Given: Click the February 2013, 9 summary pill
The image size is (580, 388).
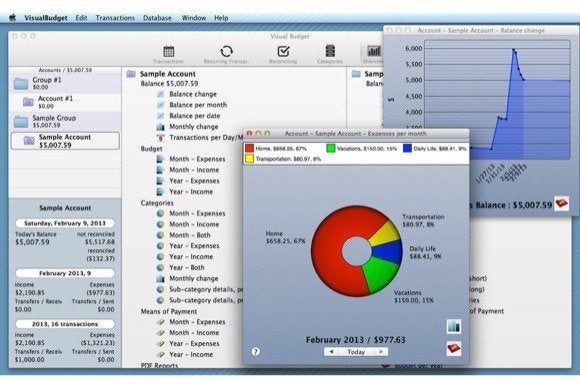Looking at the screenshot, I should [x=65, y=273].
